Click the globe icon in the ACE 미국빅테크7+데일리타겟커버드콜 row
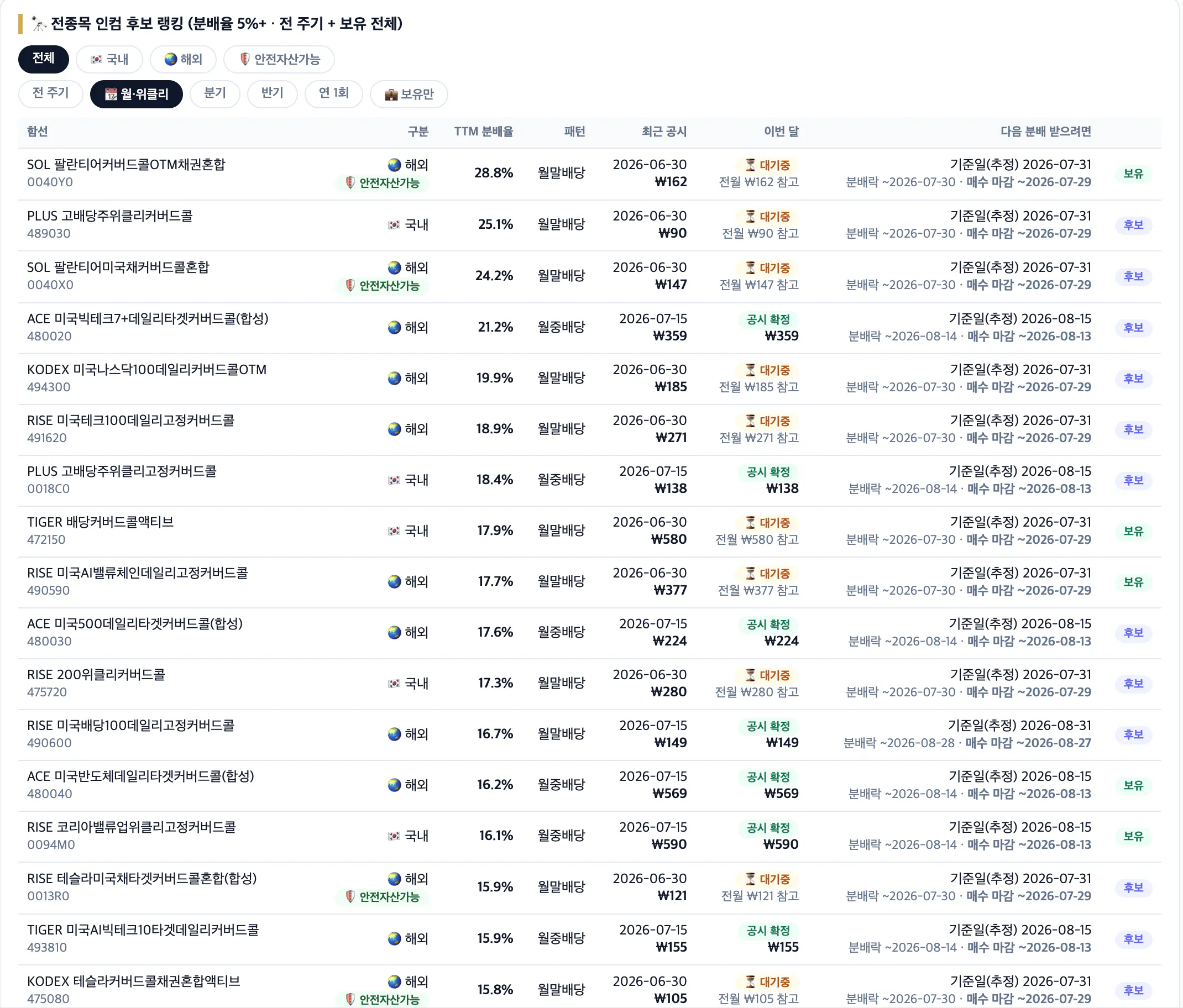 pos(394,328)
